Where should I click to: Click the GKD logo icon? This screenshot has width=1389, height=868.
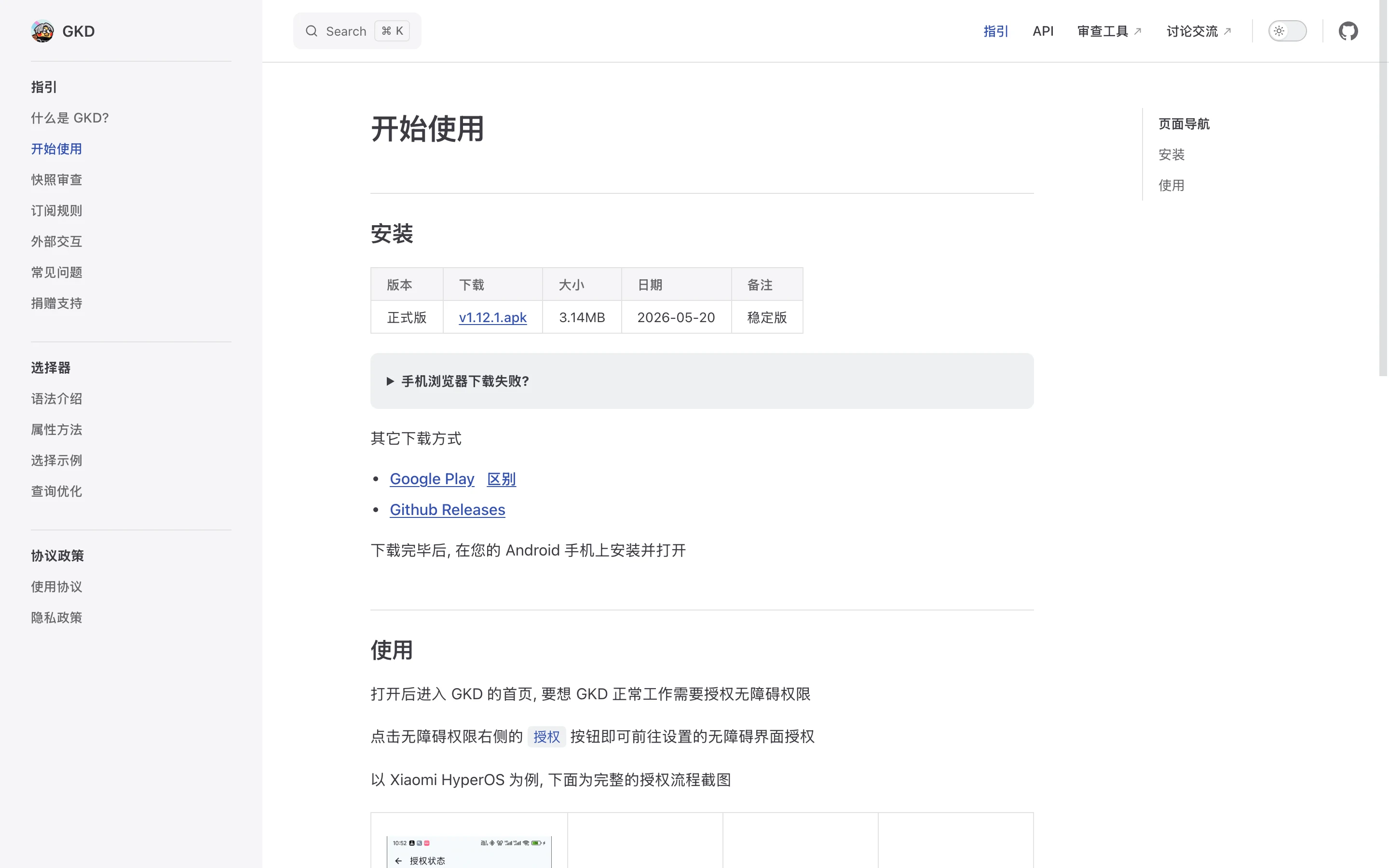(x=42, y=31)
